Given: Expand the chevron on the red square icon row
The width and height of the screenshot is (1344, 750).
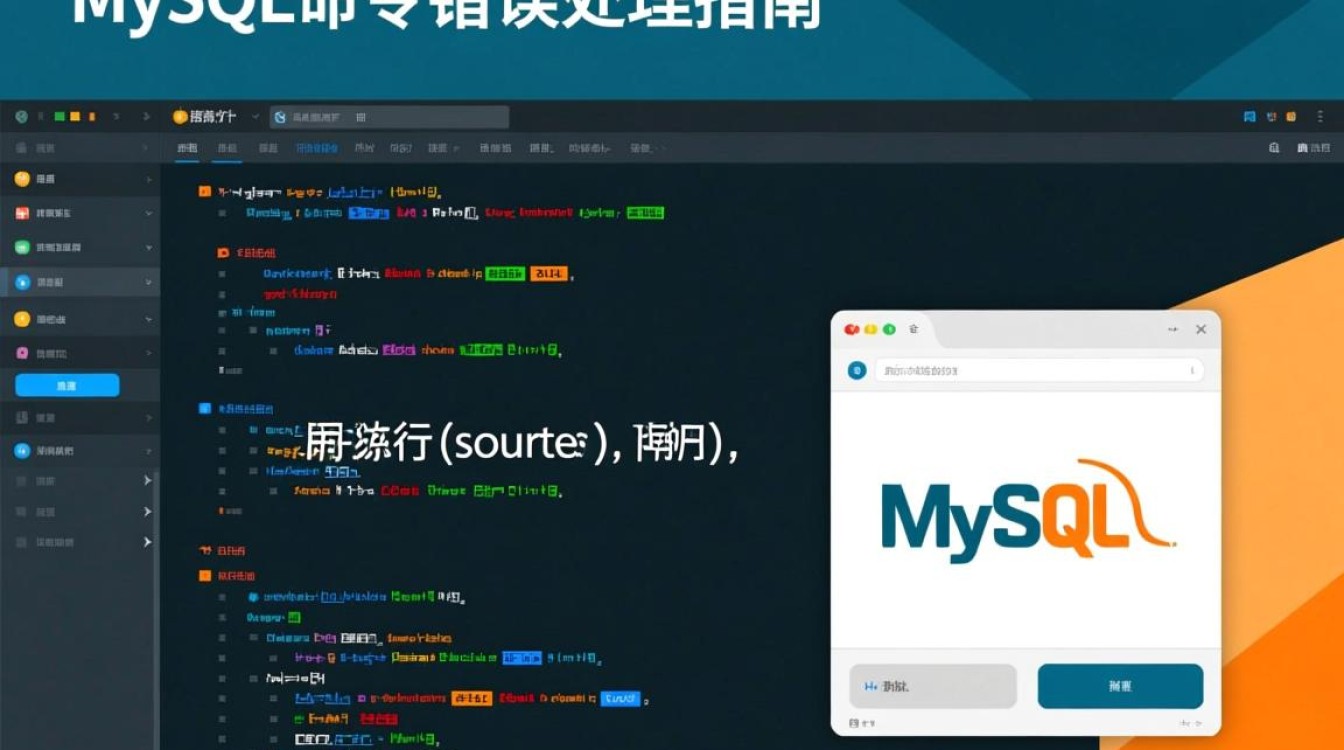Looking at the screenshot, I should [x=148, y=213].
